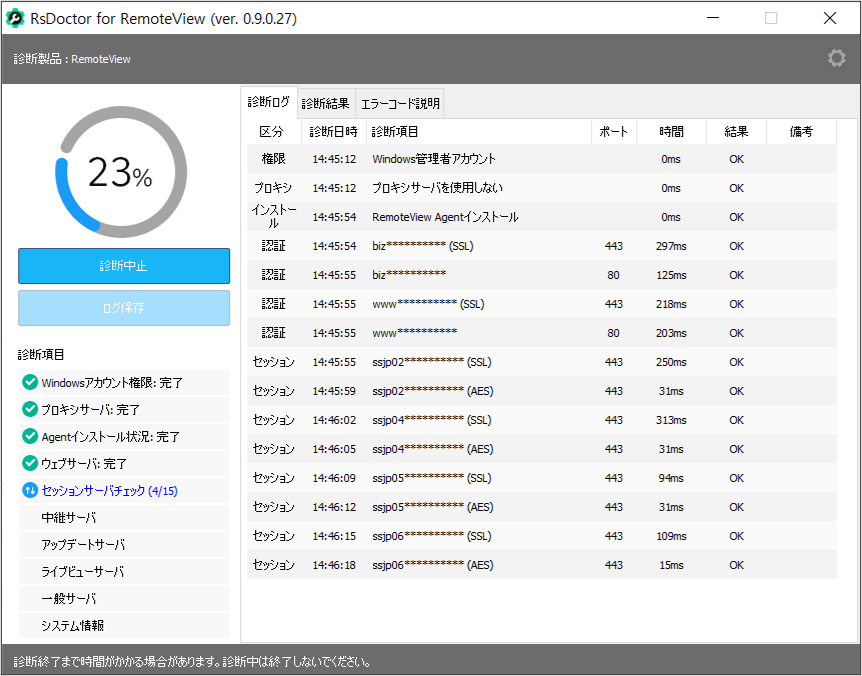Select the Windowsアカウント権限: 完了 item
The image size is (862, 676).
tap(124, 383)
